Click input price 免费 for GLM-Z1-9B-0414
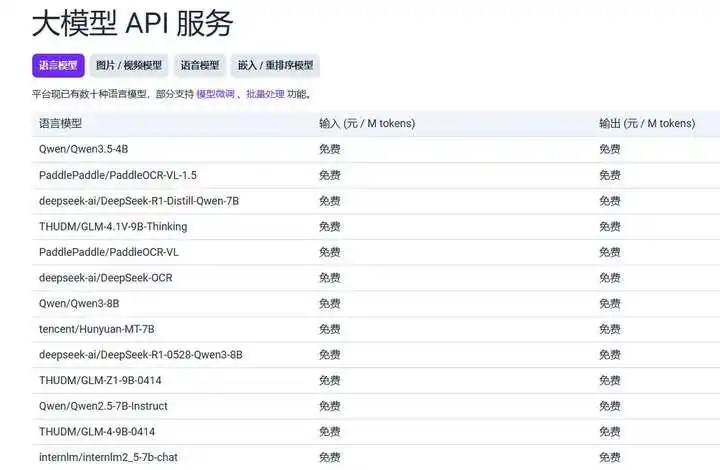This screenshot has width=720, height=470. (330, 380)
